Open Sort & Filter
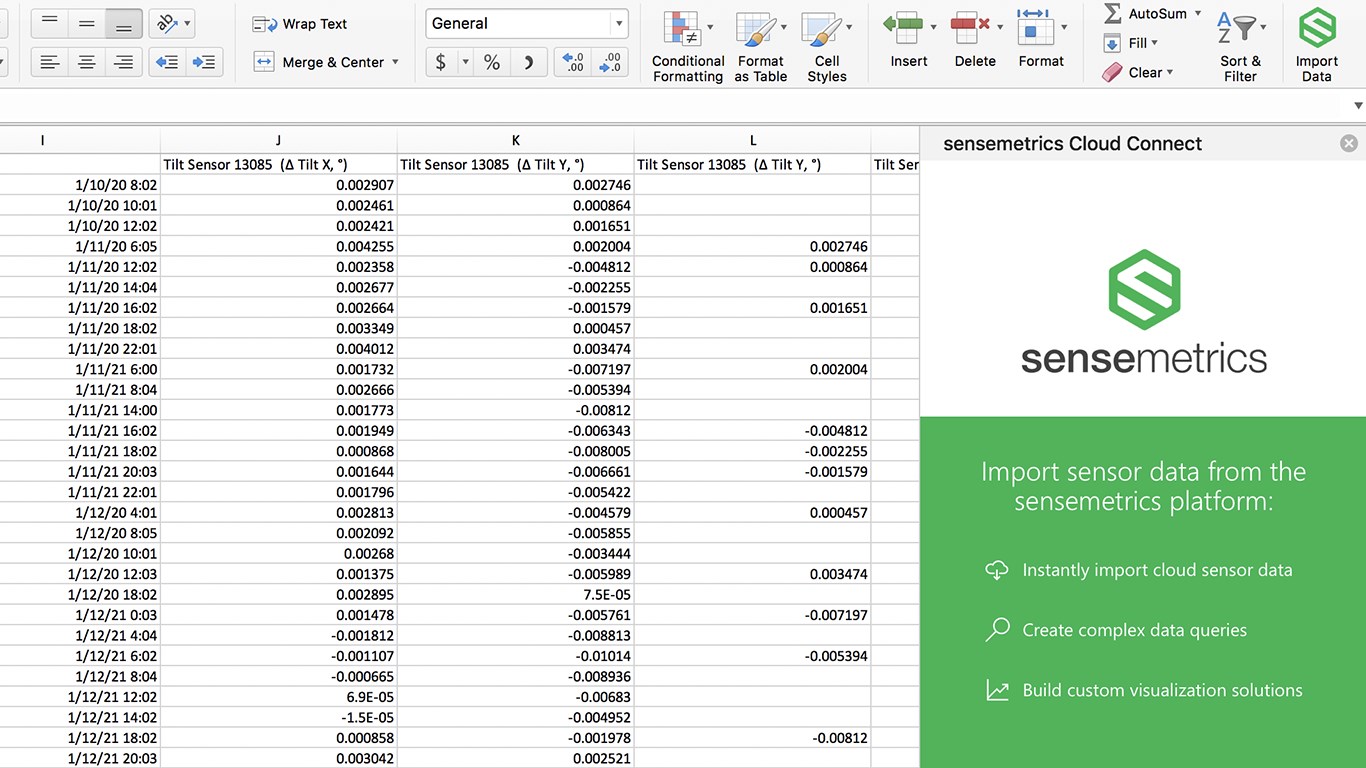Viewport: 1366px width, 768px height. (x=1240, y=47)
